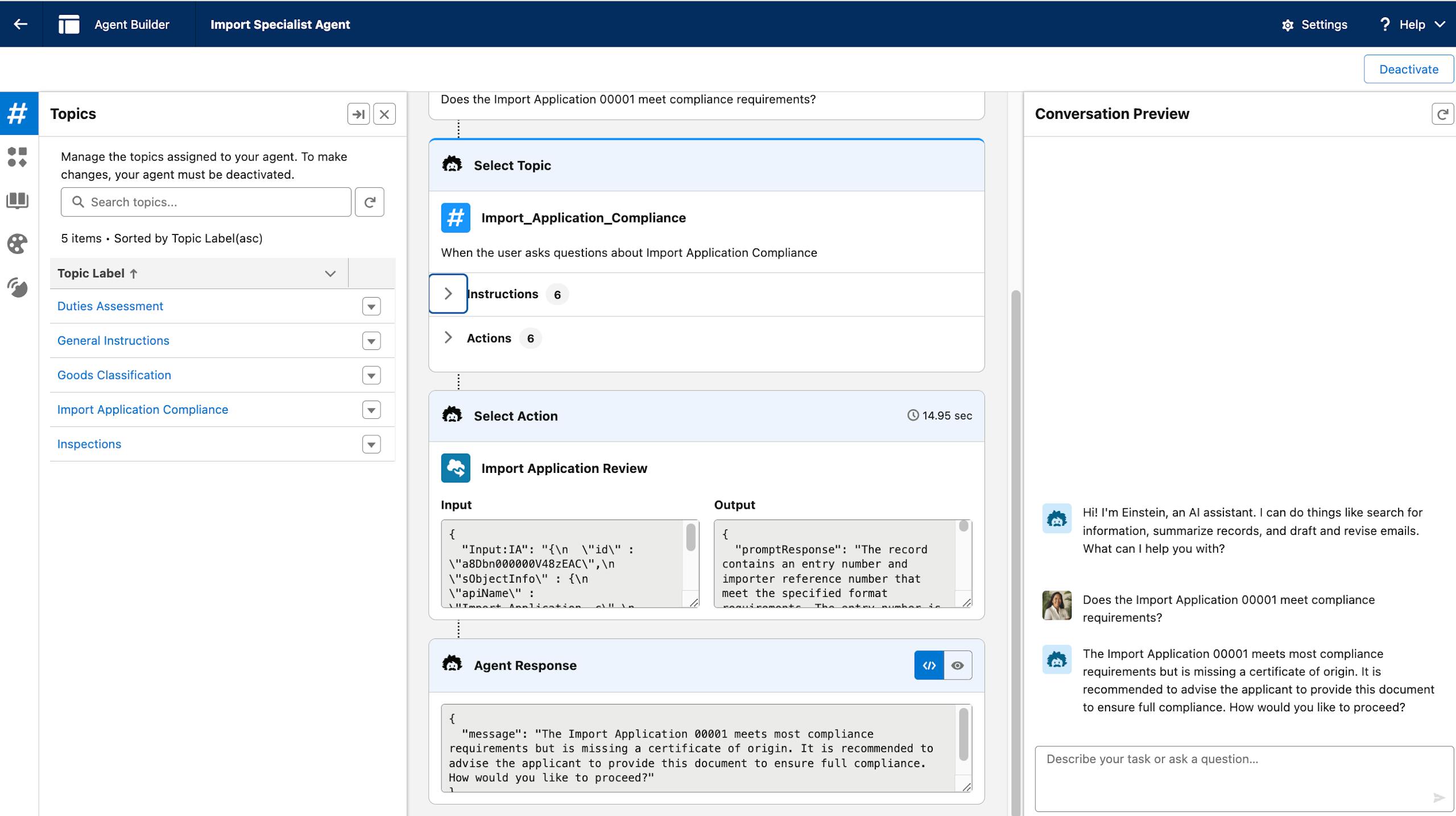Open the palette sidebar icon
This screenshot has width=1456, height=816.
18,244
